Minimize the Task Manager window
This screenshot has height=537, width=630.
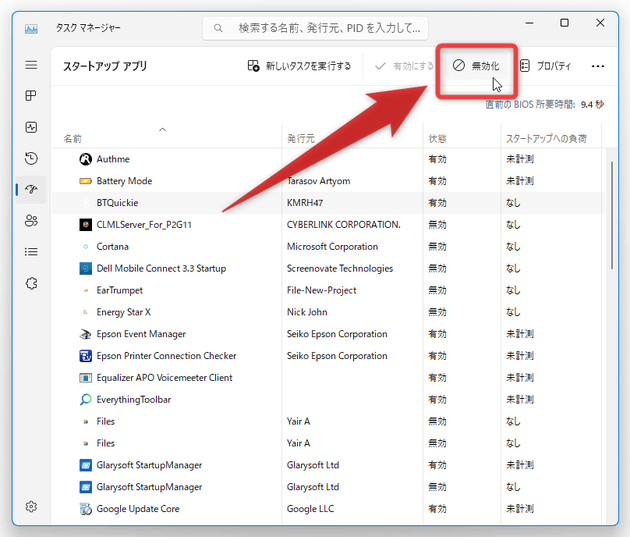coord(529,23)
